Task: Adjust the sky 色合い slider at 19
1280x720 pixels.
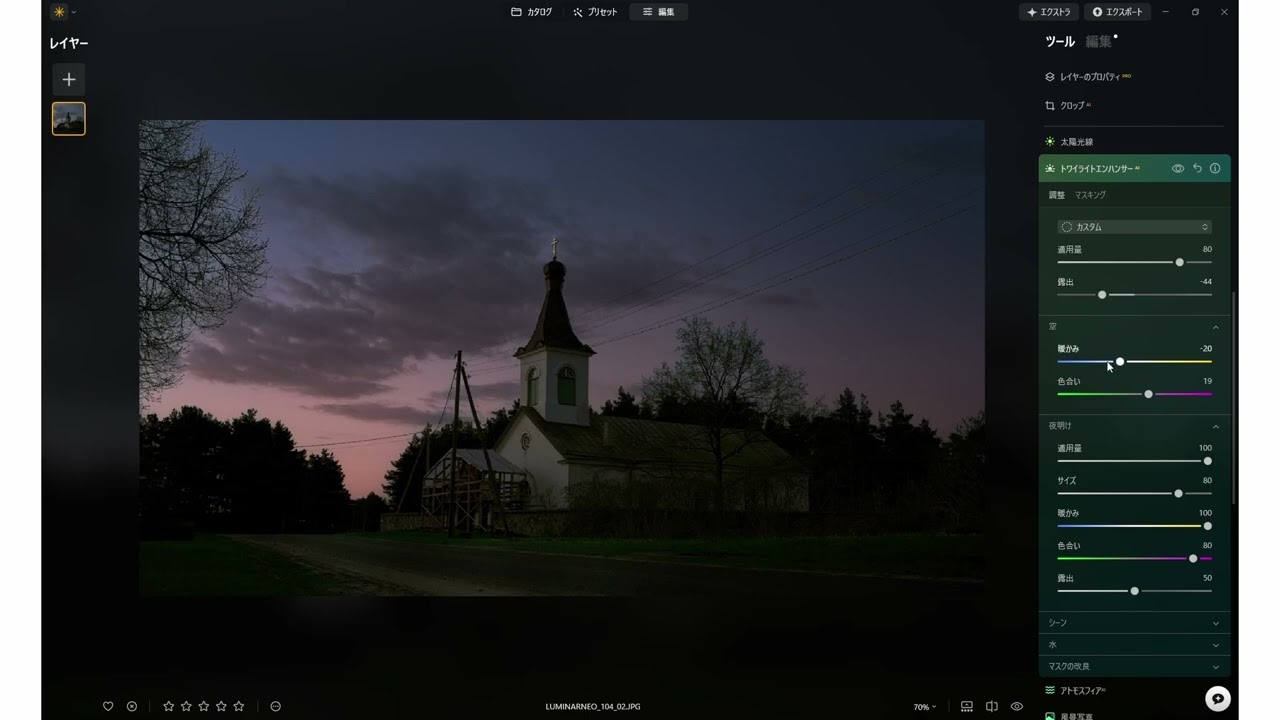Action: [1148, 394]
